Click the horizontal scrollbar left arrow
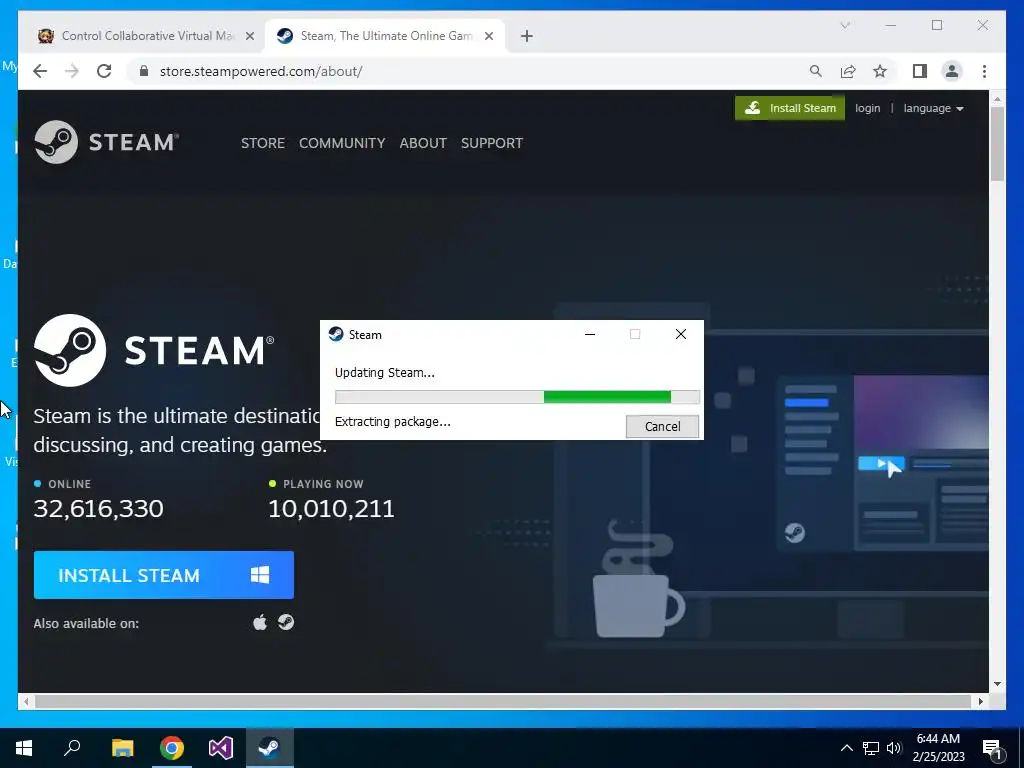This screenshot has height=768, width=1024. click(26, 701)
